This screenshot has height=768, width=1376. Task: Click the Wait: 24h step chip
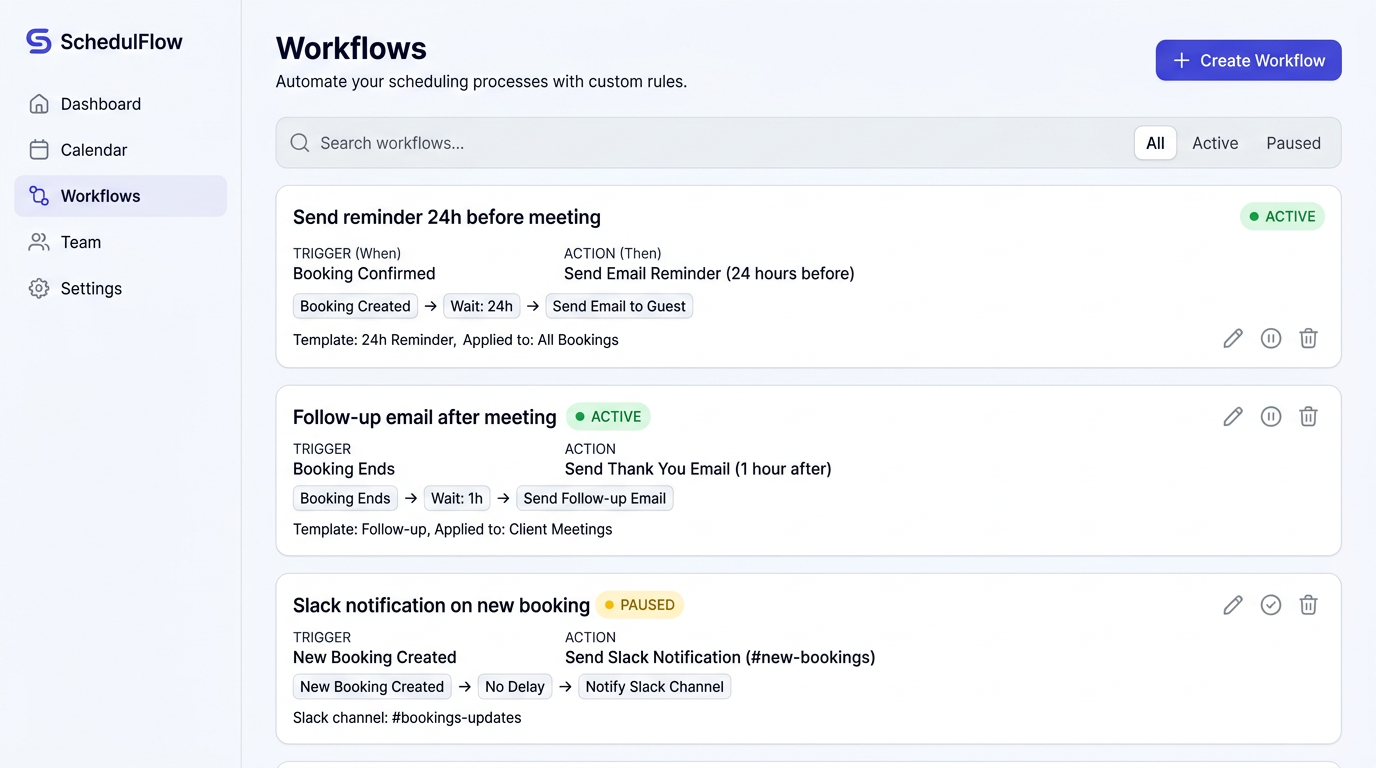click(481, 306)
